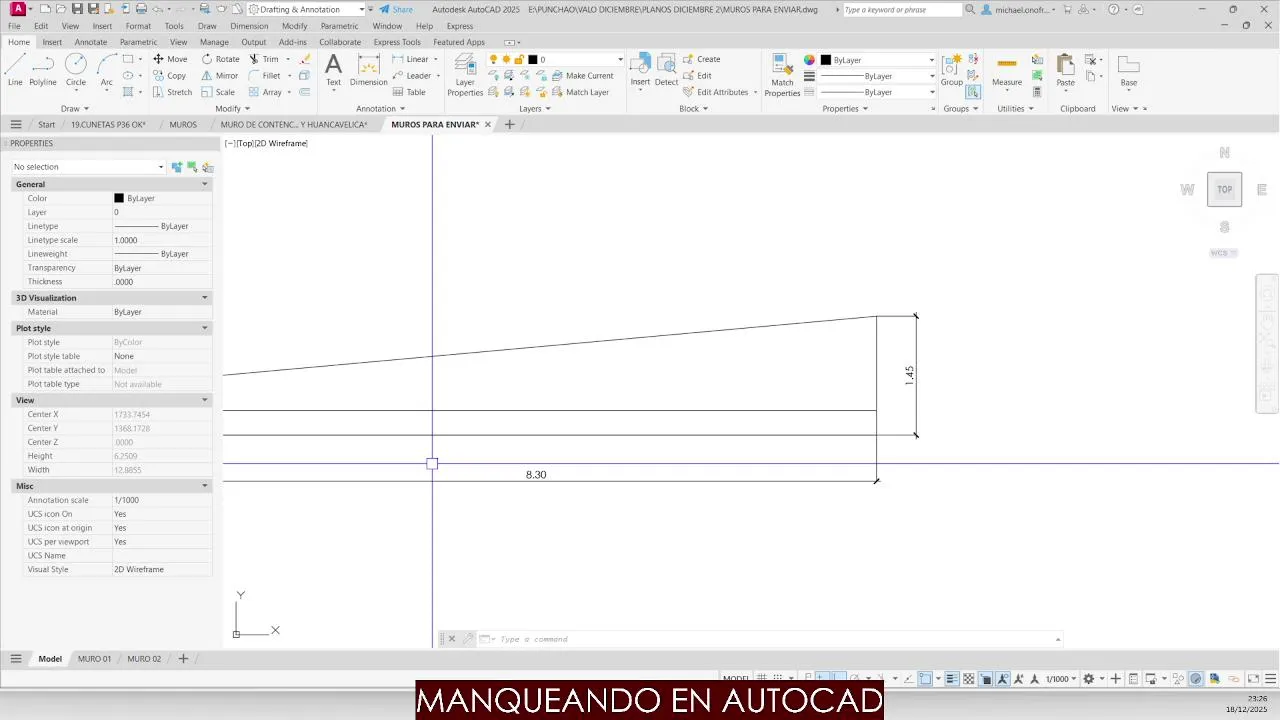Toggle transparency display in status bar
The image size is (1280, 720).
pos(969,679)
